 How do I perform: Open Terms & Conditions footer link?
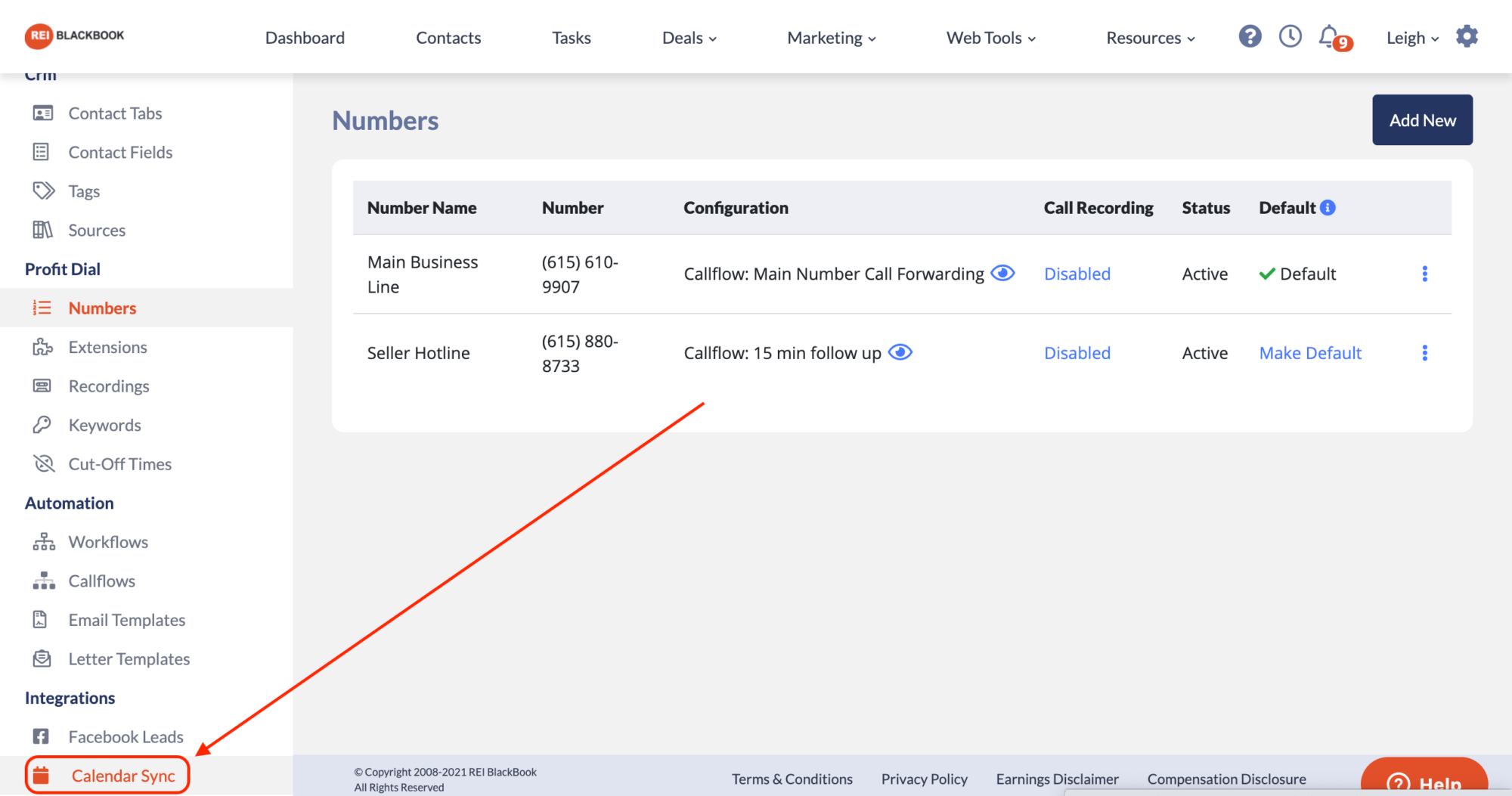pyautogui.click(x=792, y=779)
